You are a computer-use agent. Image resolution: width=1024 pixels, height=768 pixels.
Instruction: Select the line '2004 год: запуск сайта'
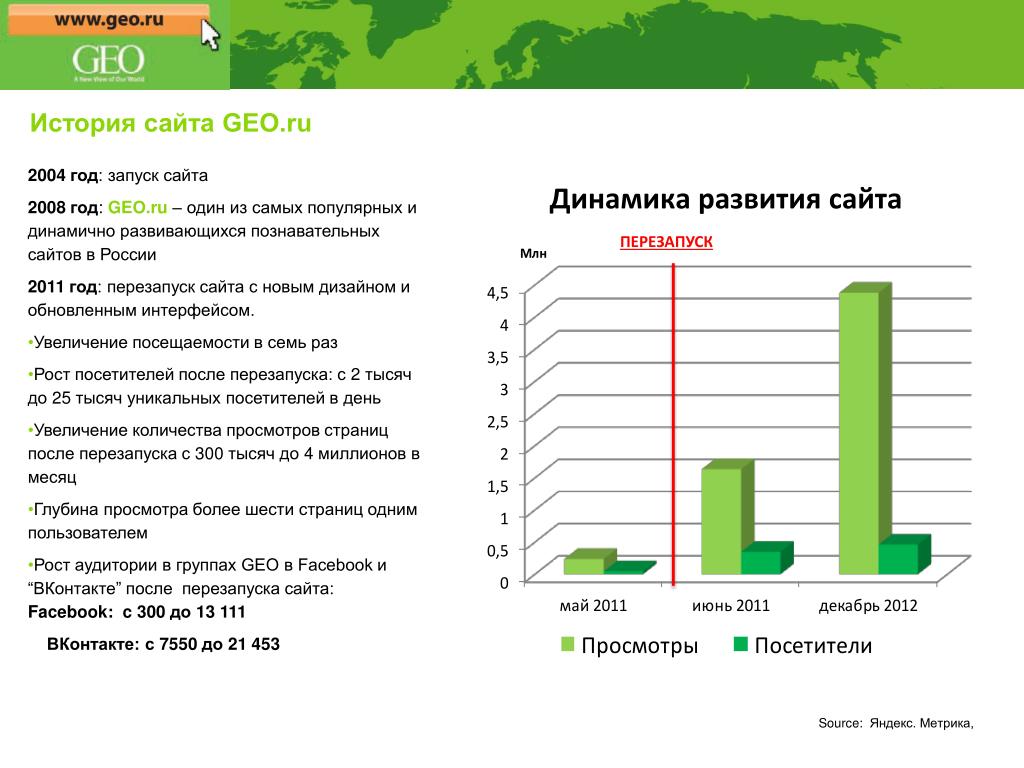click(118, 176)
